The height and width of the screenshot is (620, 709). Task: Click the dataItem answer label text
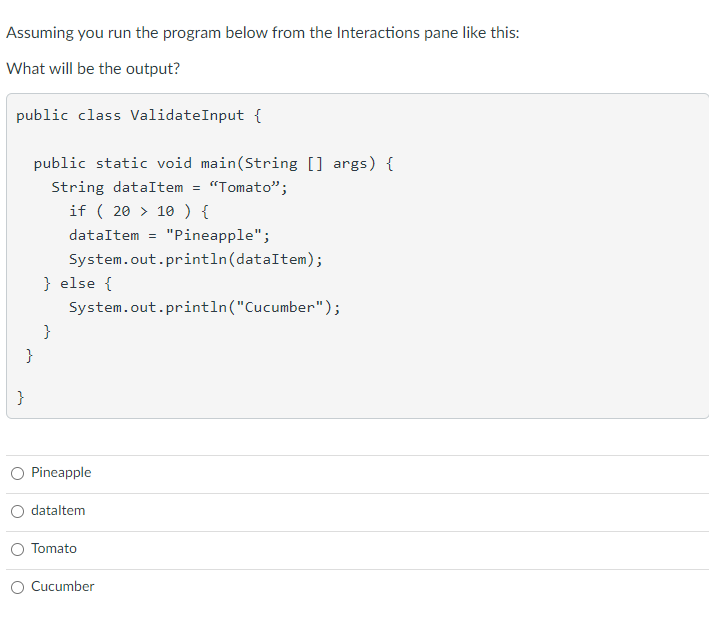tap(58, 511)
